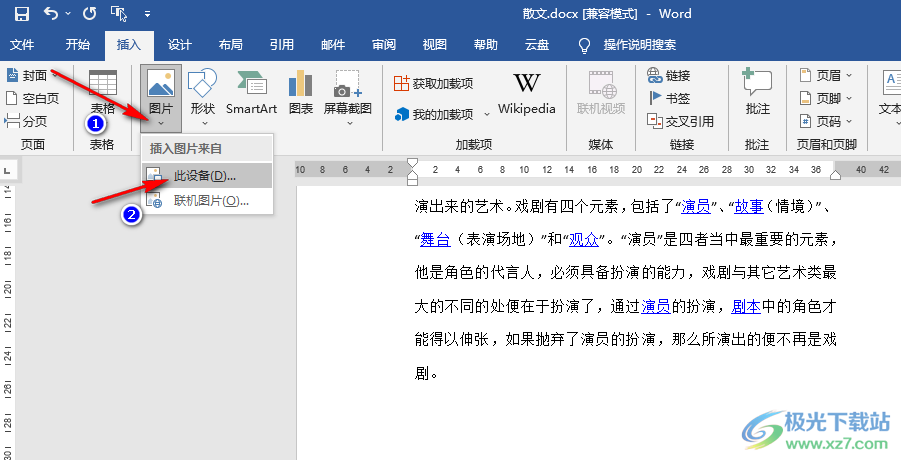This screenshot has width=901, height=460.
Task: Insert a 图表 chart
Action: point(301,93)
